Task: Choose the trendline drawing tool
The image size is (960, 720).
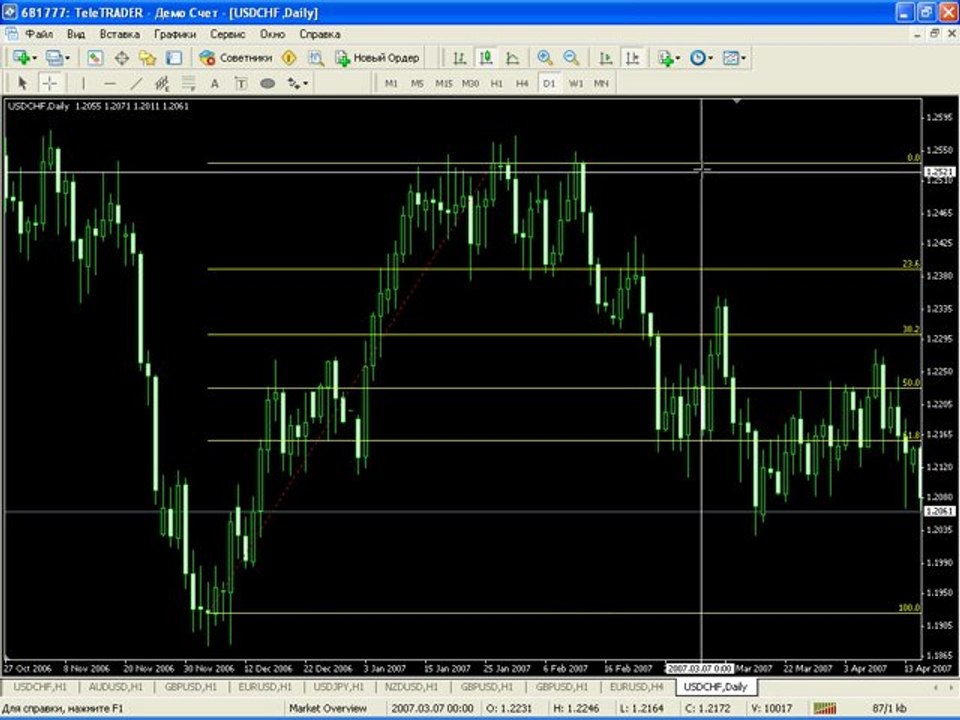Action: pyautogui.click(x=136, y=83)
